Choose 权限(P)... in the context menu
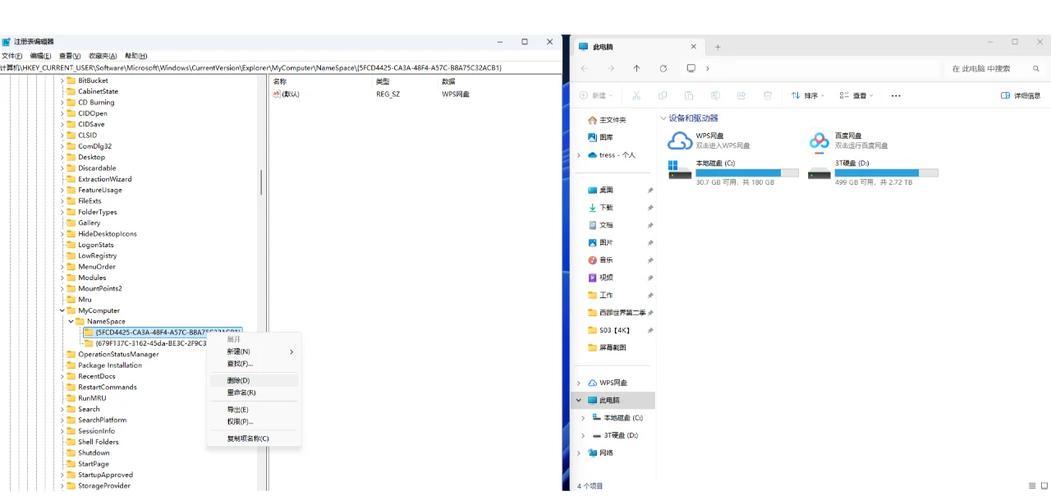Viewport: 1051px width, 500px height. pos(253,422)
